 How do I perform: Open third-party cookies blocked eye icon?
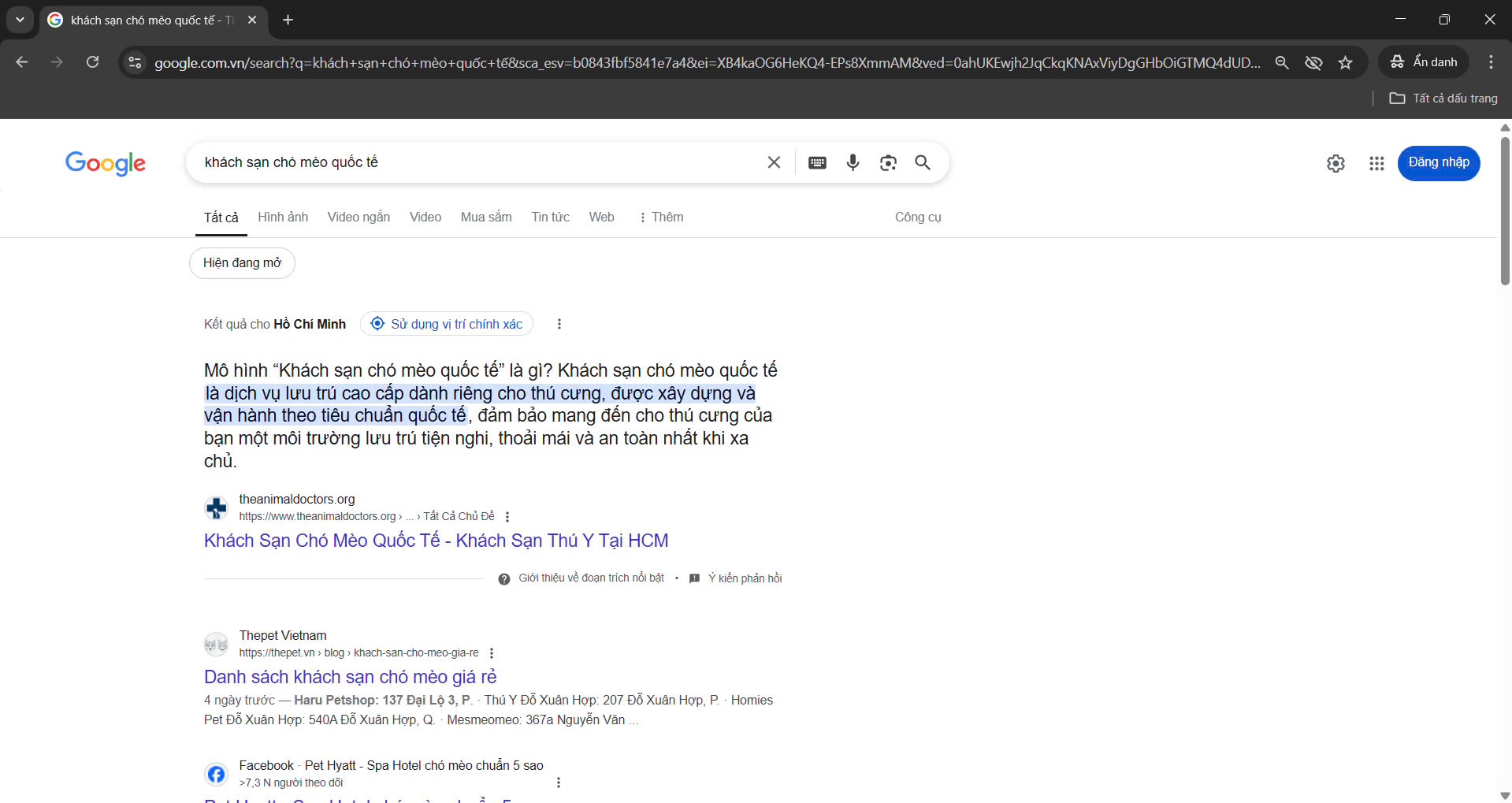point(1313,62)
